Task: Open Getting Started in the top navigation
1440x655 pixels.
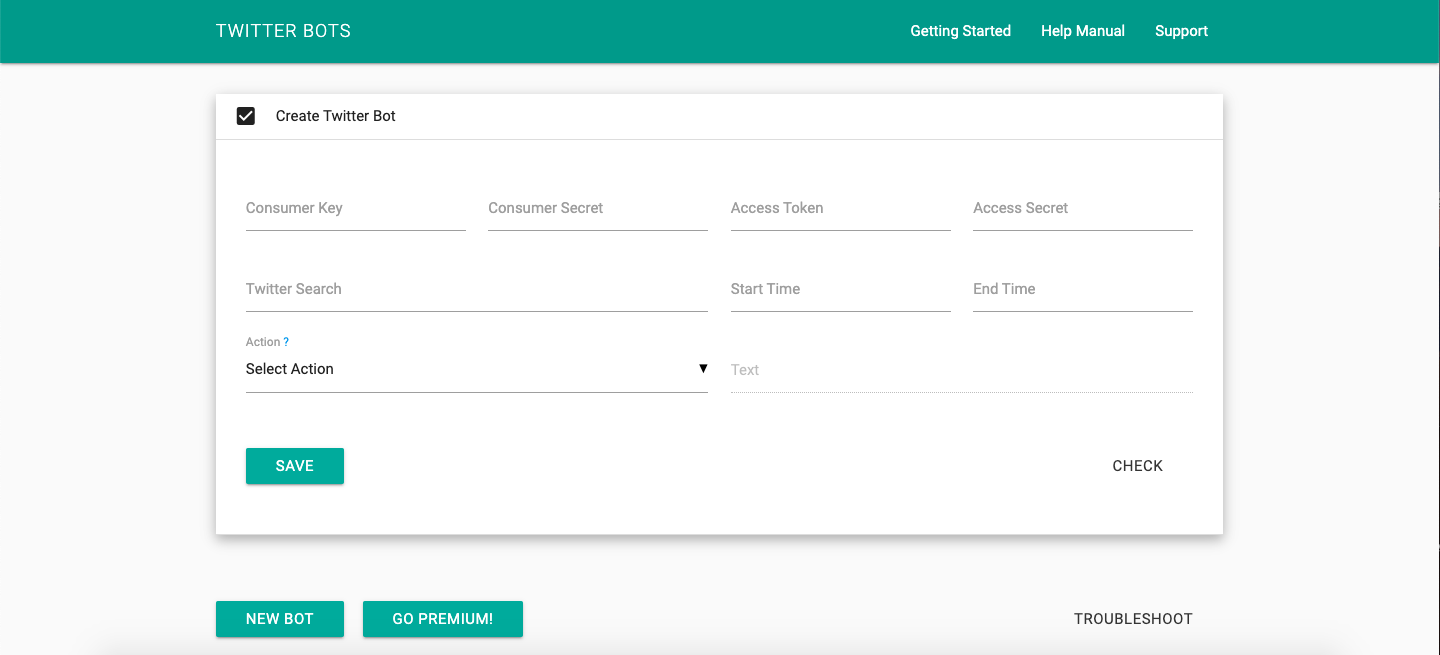Action: point(960,31)
